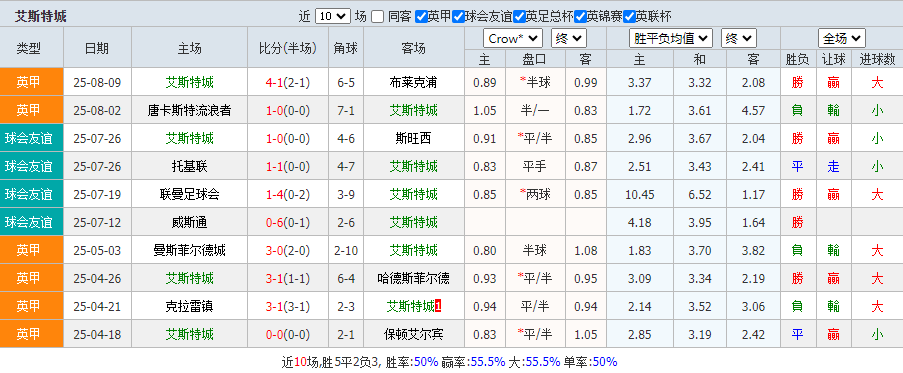Click the 4.57 away odds value
The height and width of the screenshot is (373, 903).
(x=753, y=110)
